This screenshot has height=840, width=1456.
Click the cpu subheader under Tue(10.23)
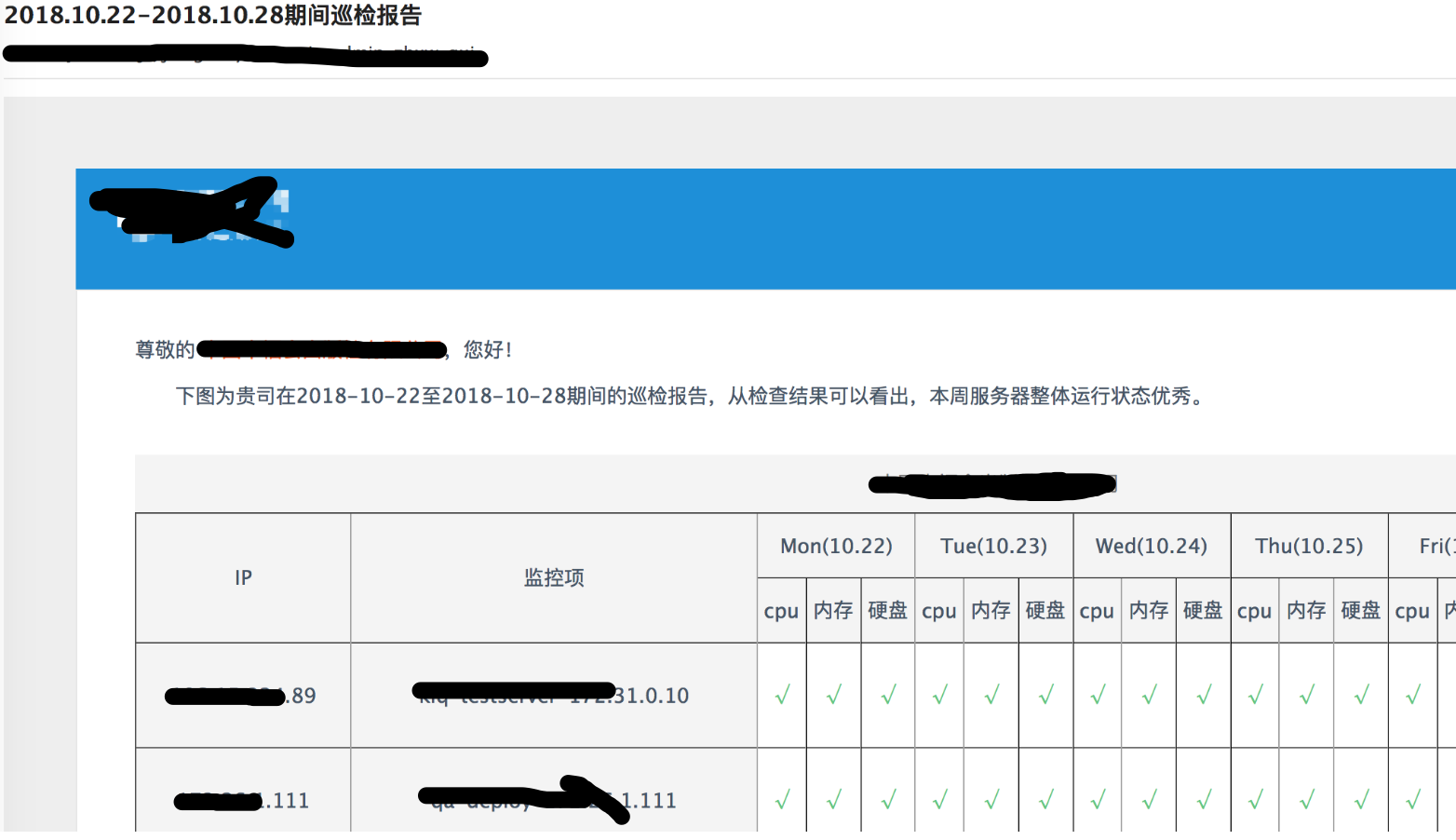point(939,611)
